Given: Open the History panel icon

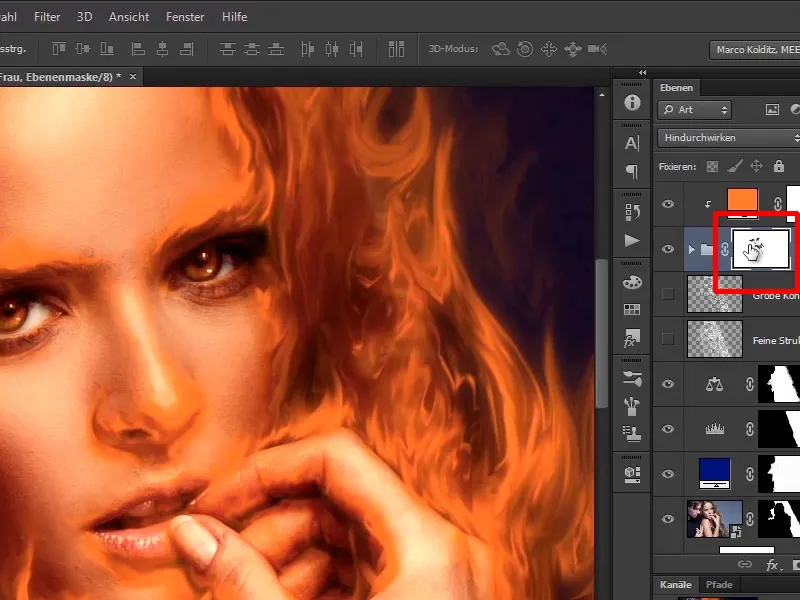Looking at the screenshot, I should click(632, 212).
